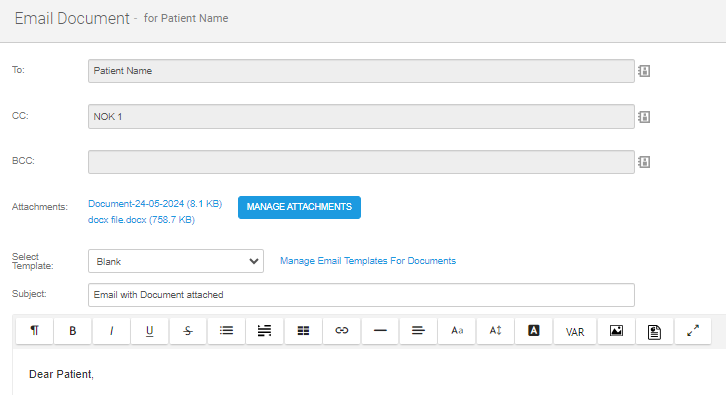Click into the CC field containing NOK 1
726x395 pixels.
[x=361, y=117]
